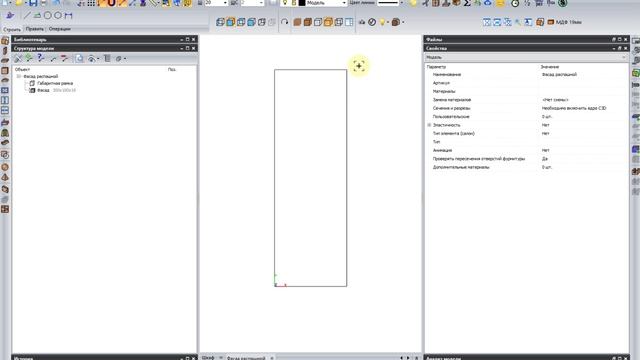The height and width of the screenshot is (360, 640).
Task: Click the Анимация property row
Action: [x=526, y=150]
